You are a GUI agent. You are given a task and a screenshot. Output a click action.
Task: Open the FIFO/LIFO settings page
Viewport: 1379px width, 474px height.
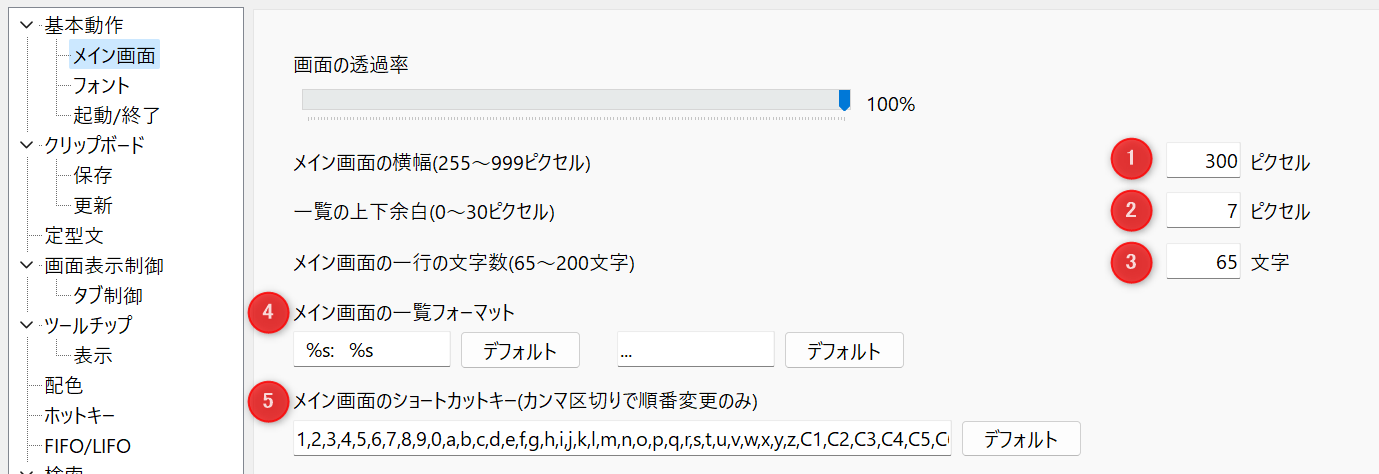coord(87,445)
